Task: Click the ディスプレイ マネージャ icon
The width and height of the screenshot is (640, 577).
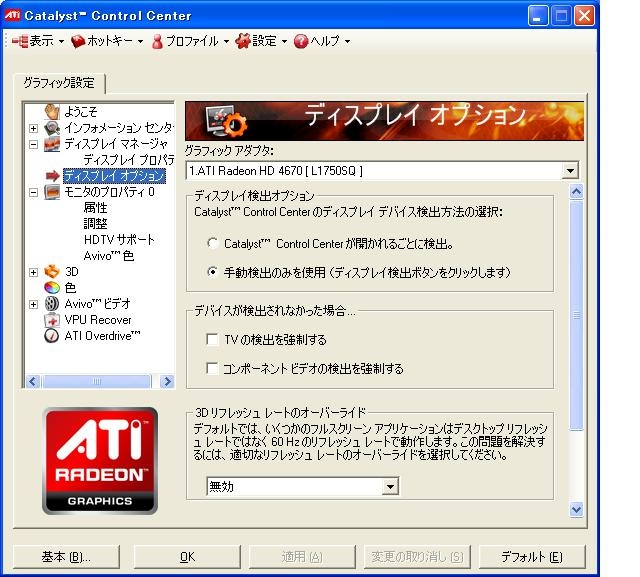Action: pos(52,144)
